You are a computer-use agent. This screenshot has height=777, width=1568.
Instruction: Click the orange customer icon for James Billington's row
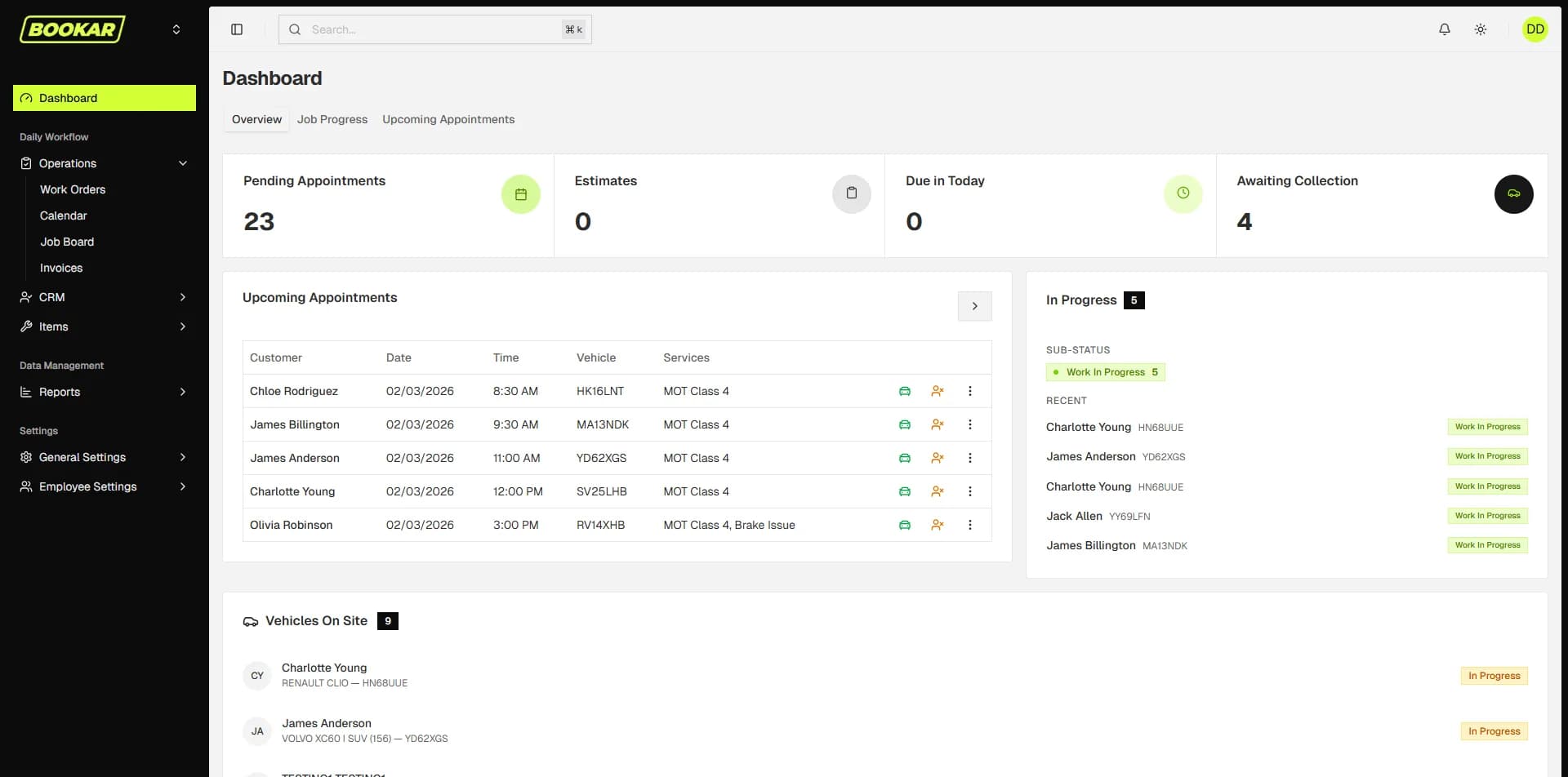pyautogui.click(x=938, y=424)
